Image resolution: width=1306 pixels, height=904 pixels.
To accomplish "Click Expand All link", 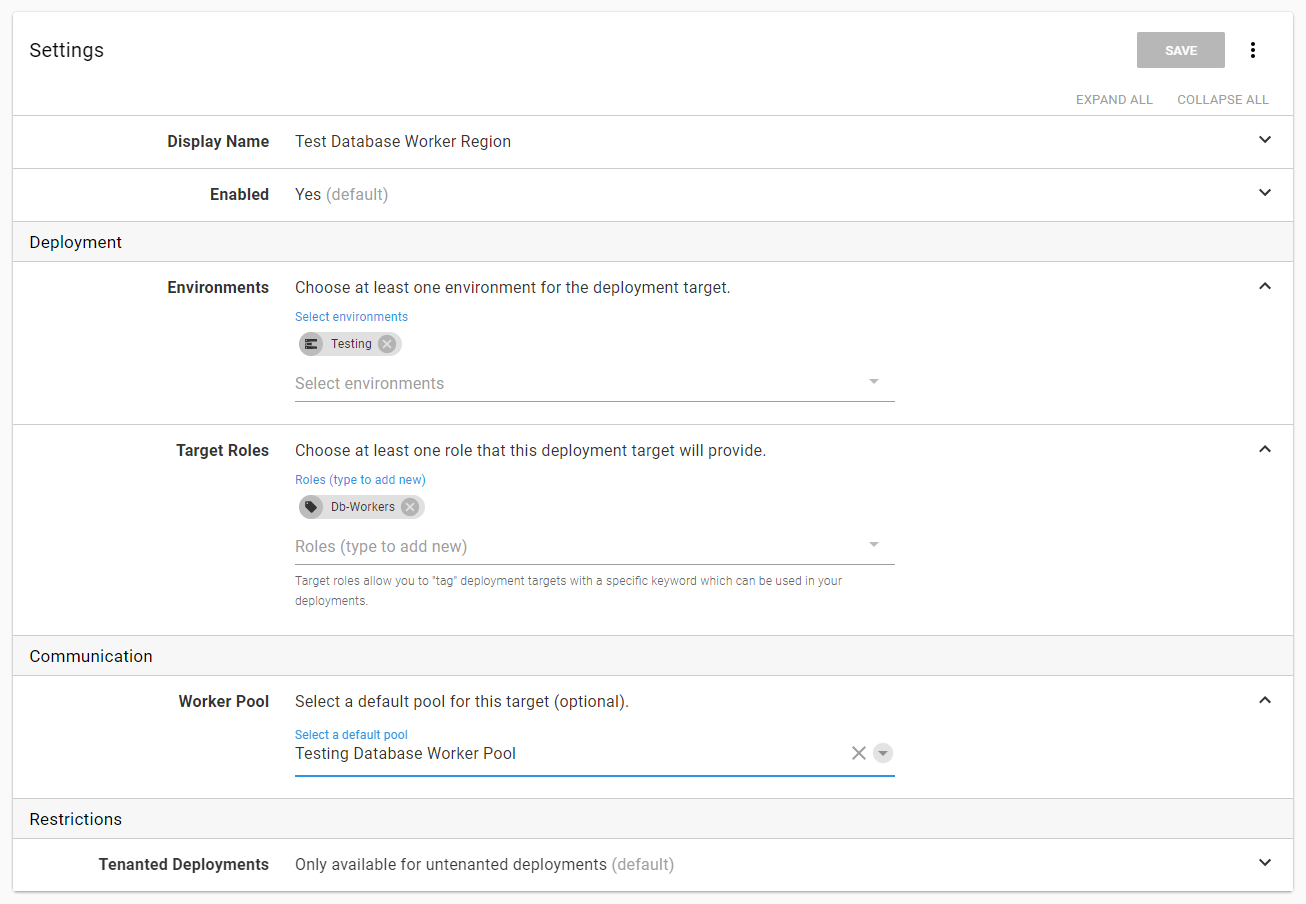I will click(x=1114, y=100).
